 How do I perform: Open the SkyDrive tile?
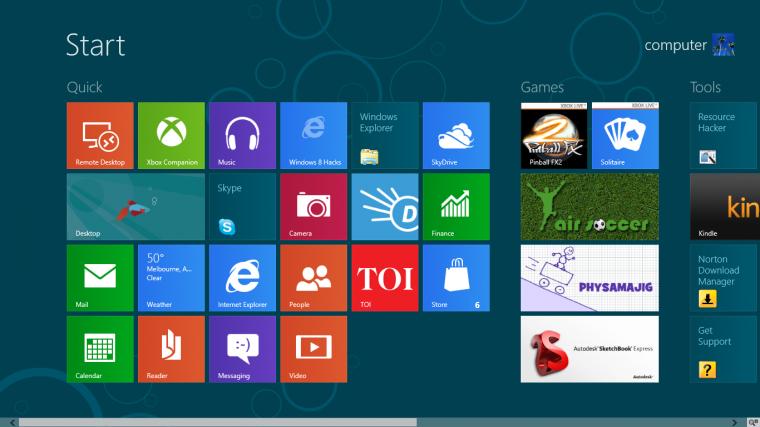[x=456, y=135]
